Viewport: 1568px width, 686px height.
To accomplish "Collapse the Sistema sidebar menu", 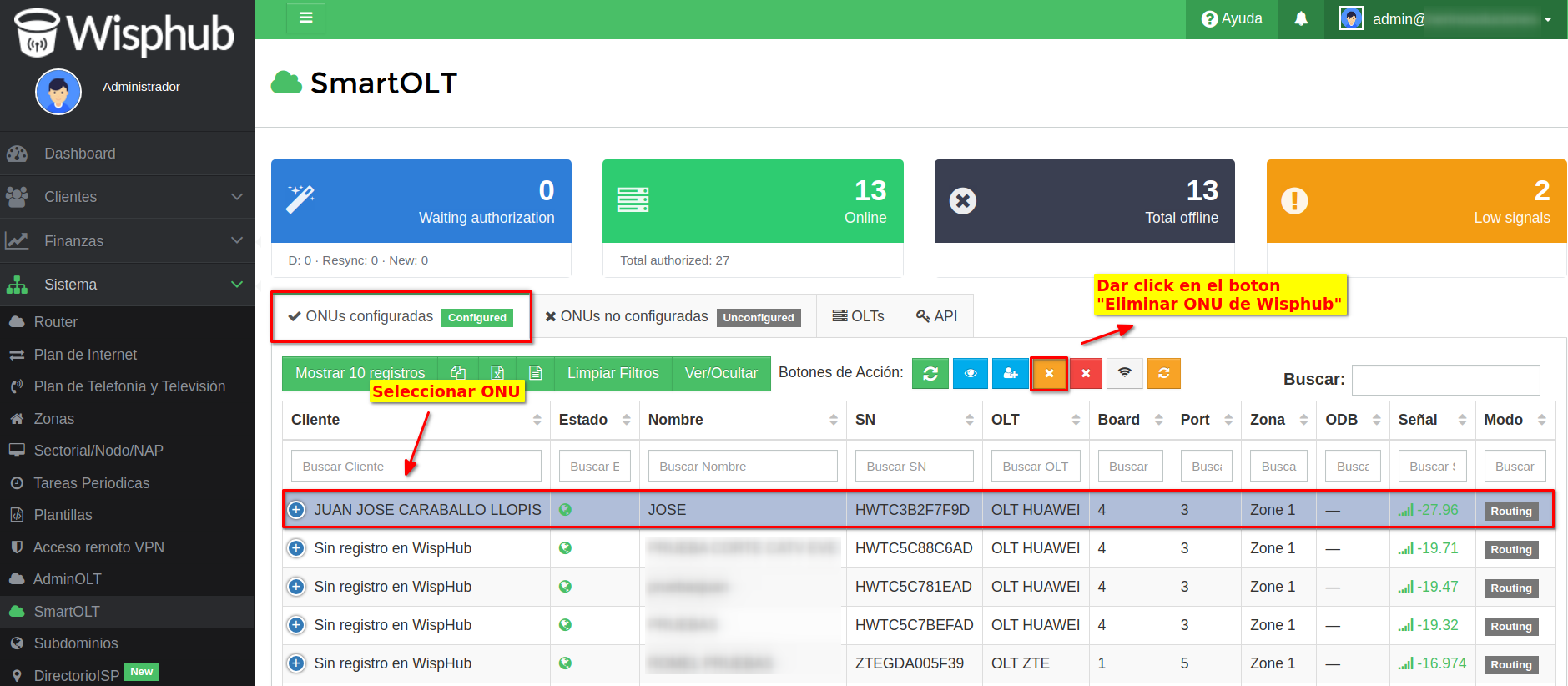I will click(127, 285).
